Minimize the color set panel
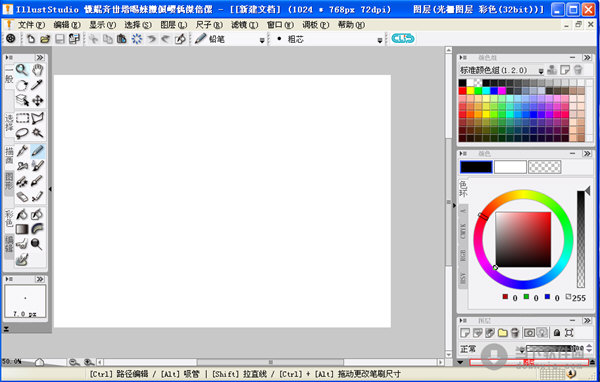Viewport: 600px width, 382px height. click(x=572, y=57)
